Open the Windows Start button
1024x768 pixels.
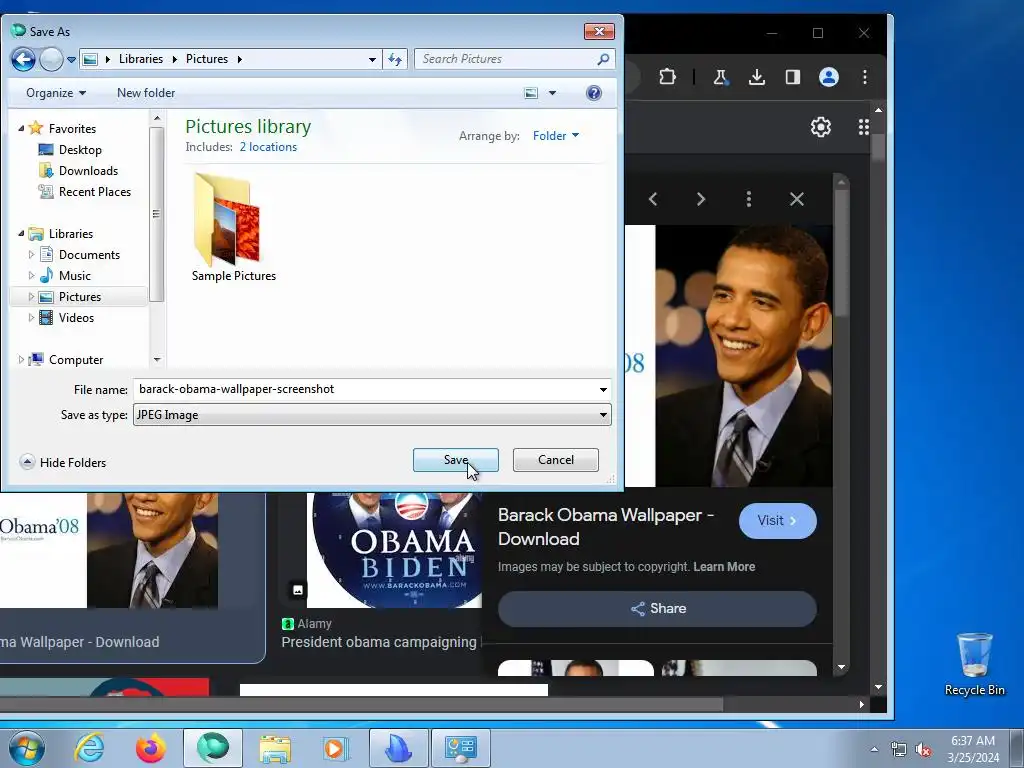point(26,748)
